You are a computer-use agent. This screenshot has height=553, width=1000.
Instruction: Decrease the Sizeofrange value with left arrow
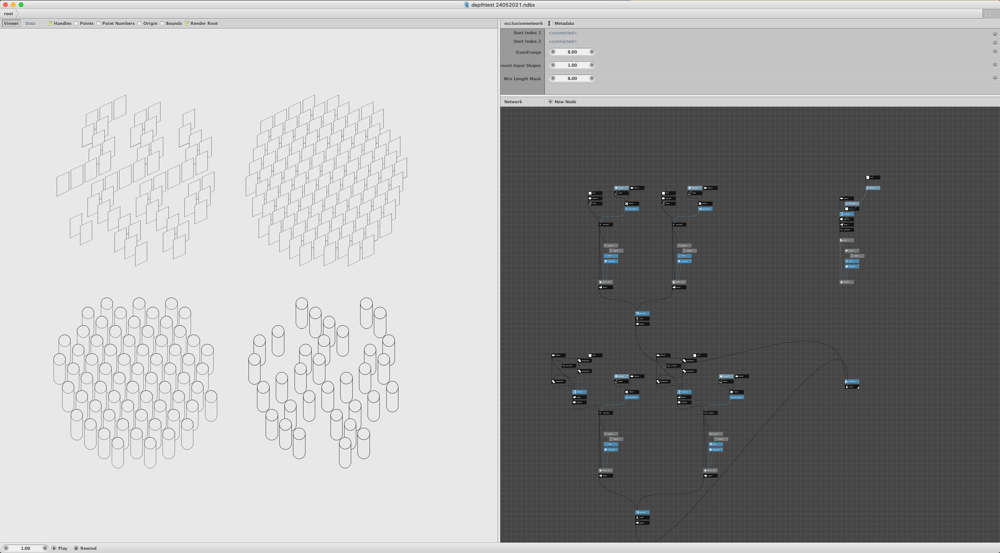[x=553, y=52]
